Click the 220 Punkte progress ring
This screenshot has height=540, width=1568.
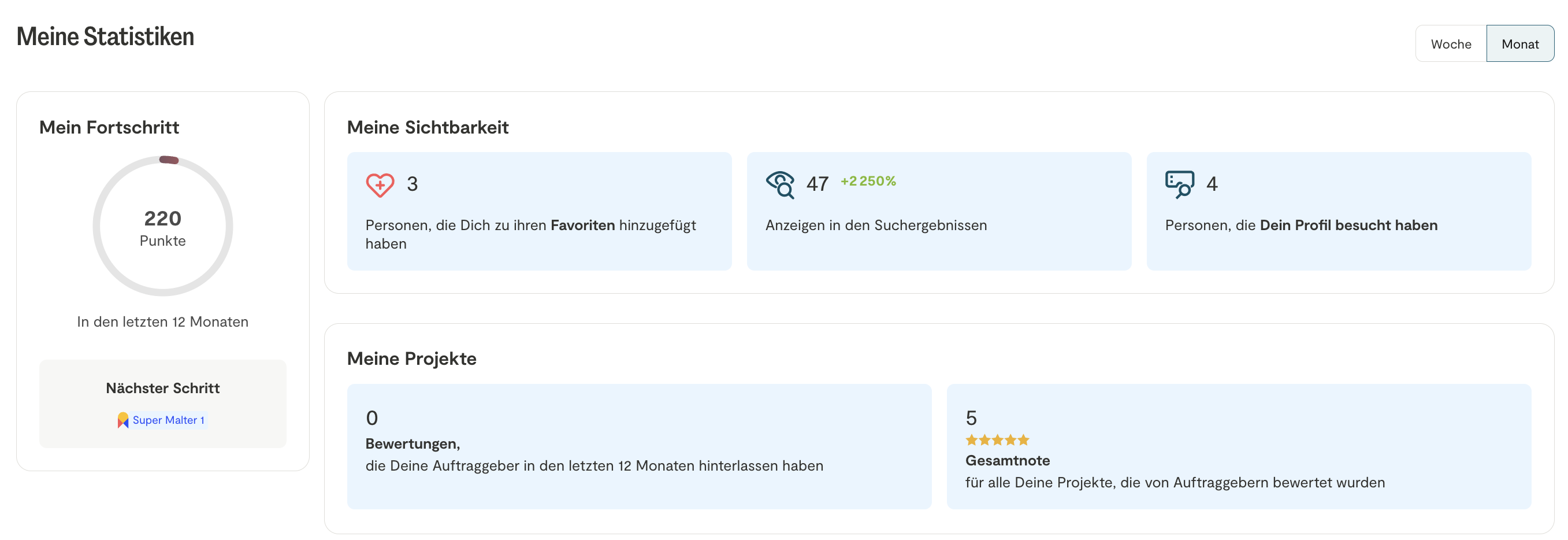(162, 227)
